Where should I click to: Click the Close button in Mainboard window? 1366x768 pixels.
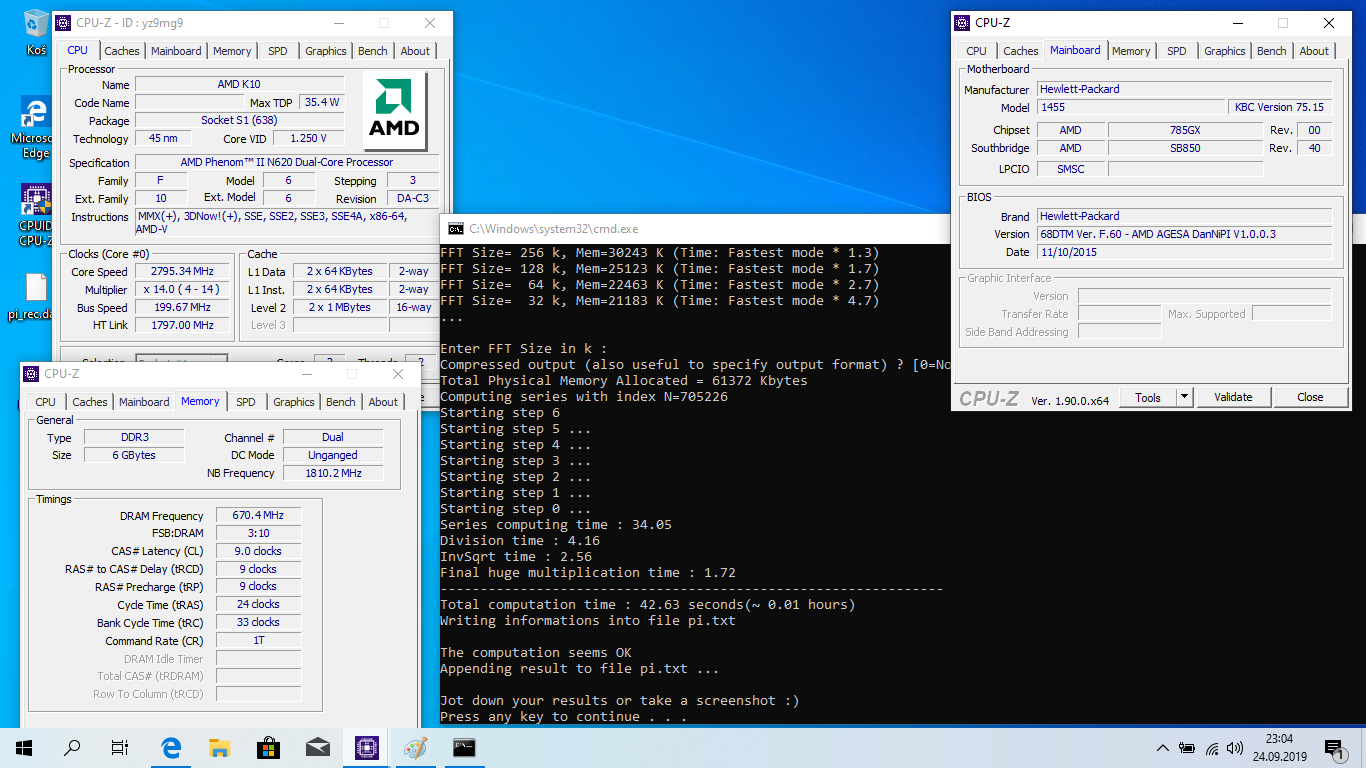click(x=1310, y=397)
